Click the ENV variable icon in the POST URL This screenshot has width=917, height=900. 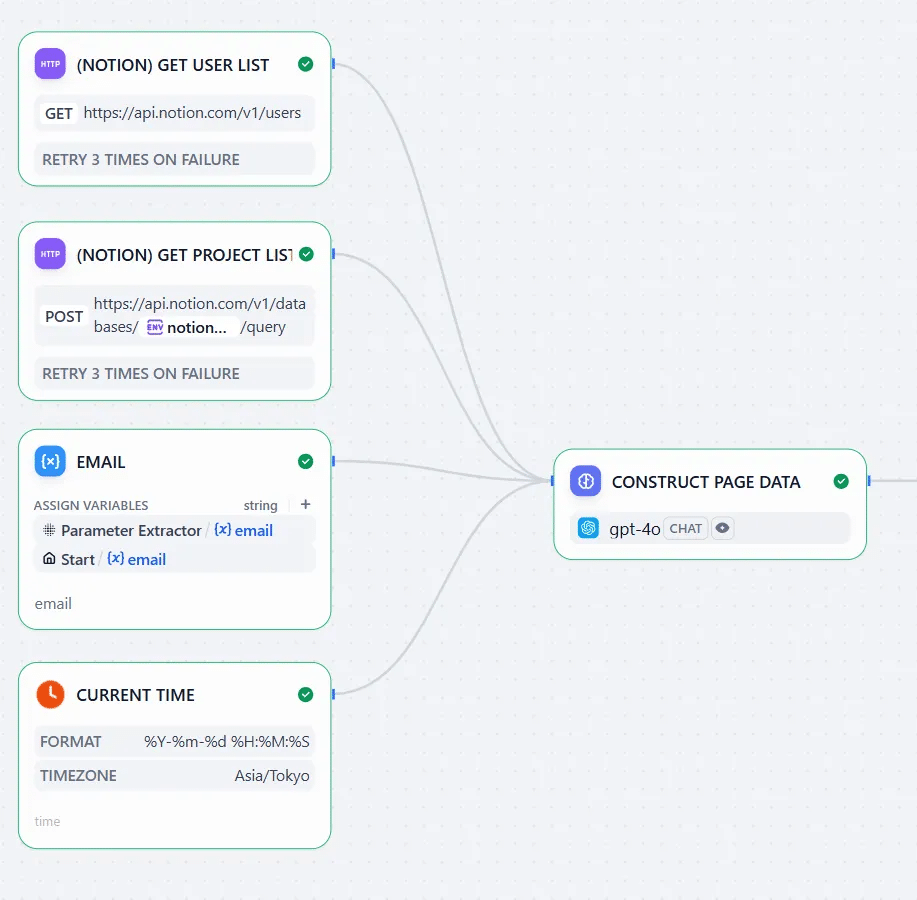click(155, 327)
